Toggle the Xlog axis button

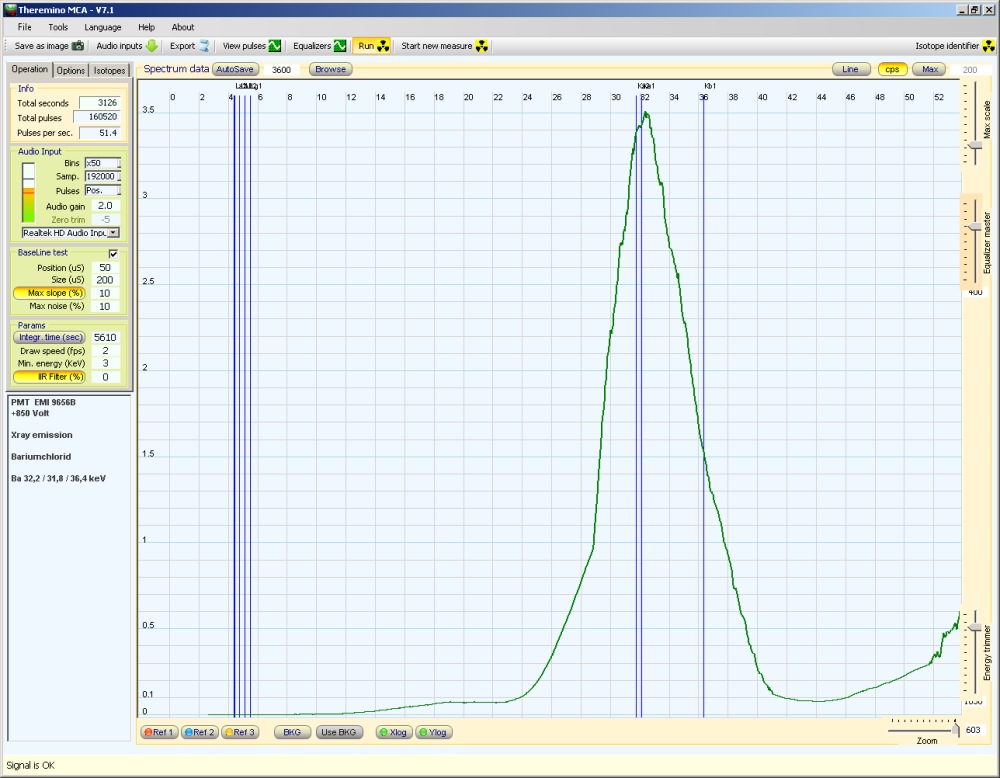pos(393,732)
